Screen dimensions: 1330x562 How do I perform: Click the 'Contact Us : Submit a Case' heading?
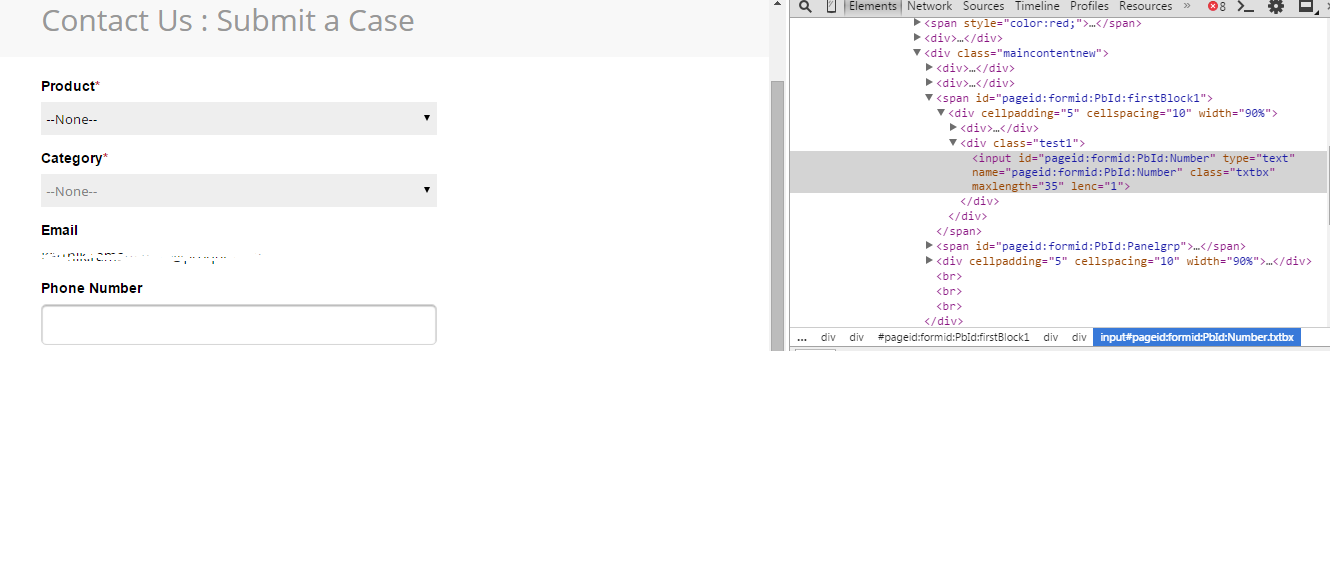tap(228, 20)
